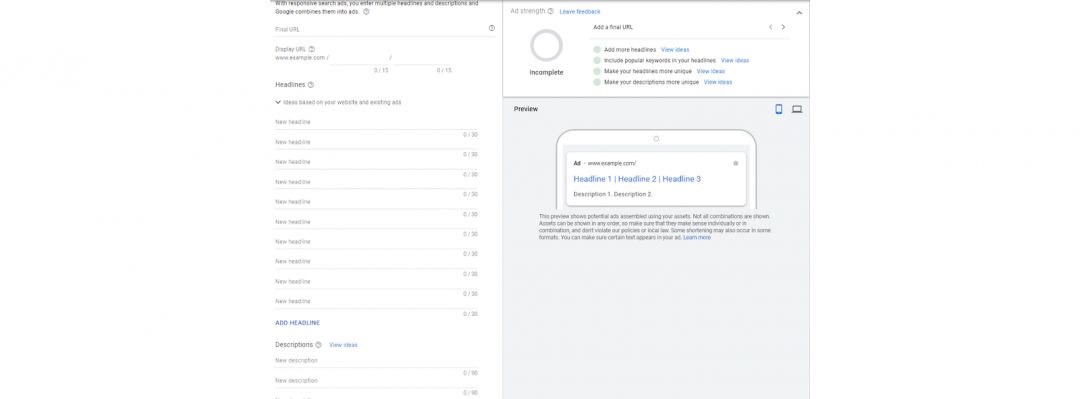Viewport: 1080px width, 399px height.
Task: Click preview headline 'Headline 1 | Headline 2 | Headline 3'
Action: coord(637,178)
